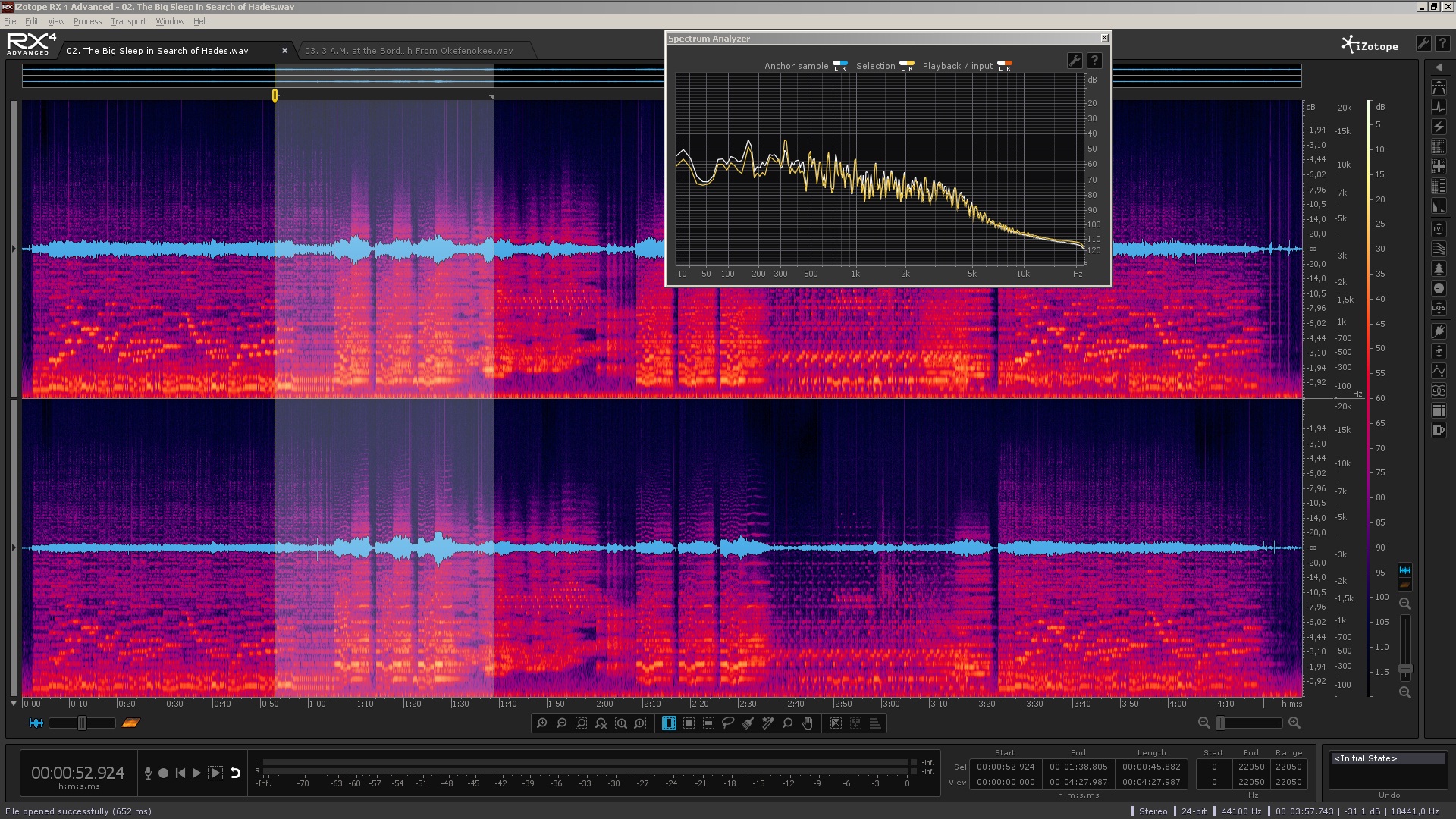Toggle Playback / input L/R indicator
1456x819 pixels.
point(1004,65)
